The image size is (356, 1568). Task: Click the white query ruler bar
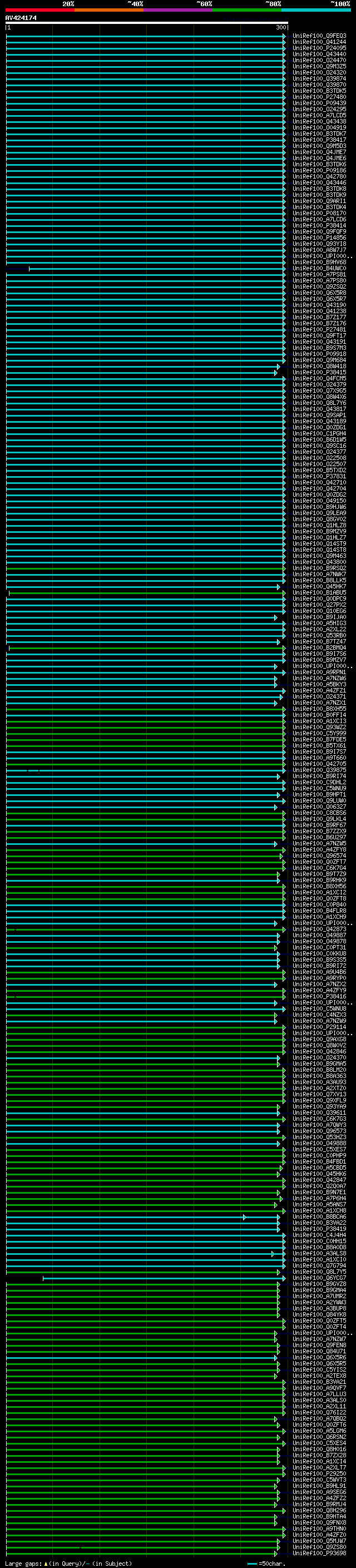147,22
